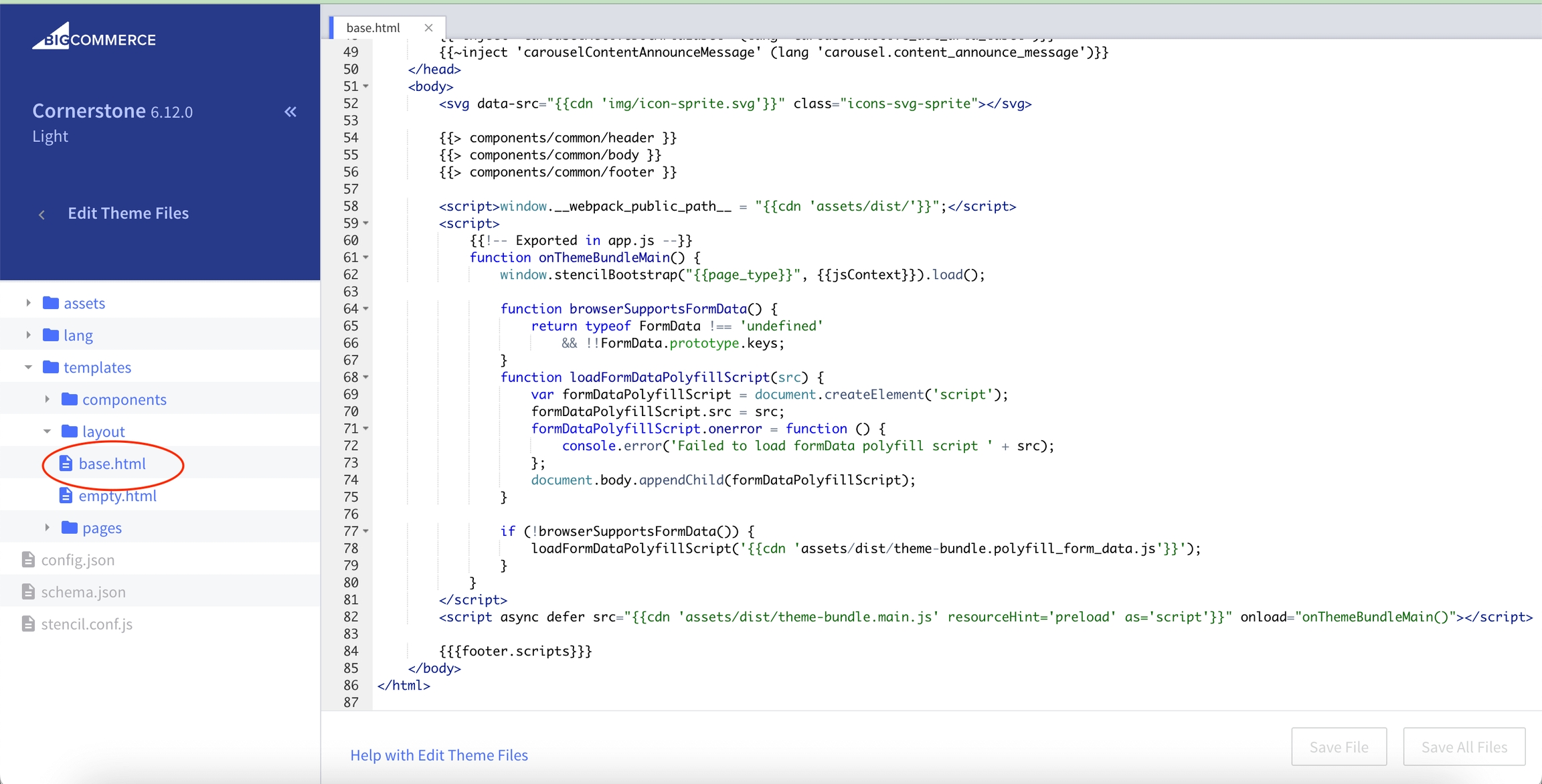
Task: Click the schema.json file icon
Action: (x=28, y=592)
